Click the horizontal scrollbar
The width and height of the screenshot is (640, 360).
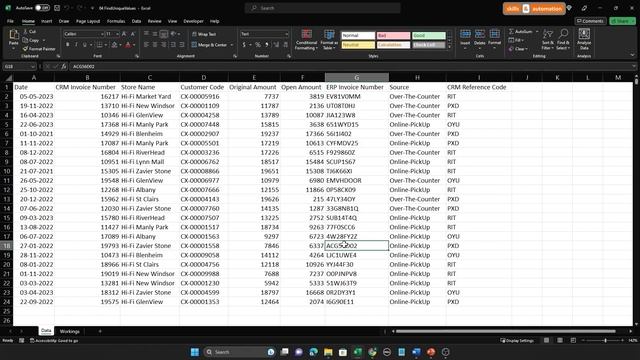coord(505,331)
